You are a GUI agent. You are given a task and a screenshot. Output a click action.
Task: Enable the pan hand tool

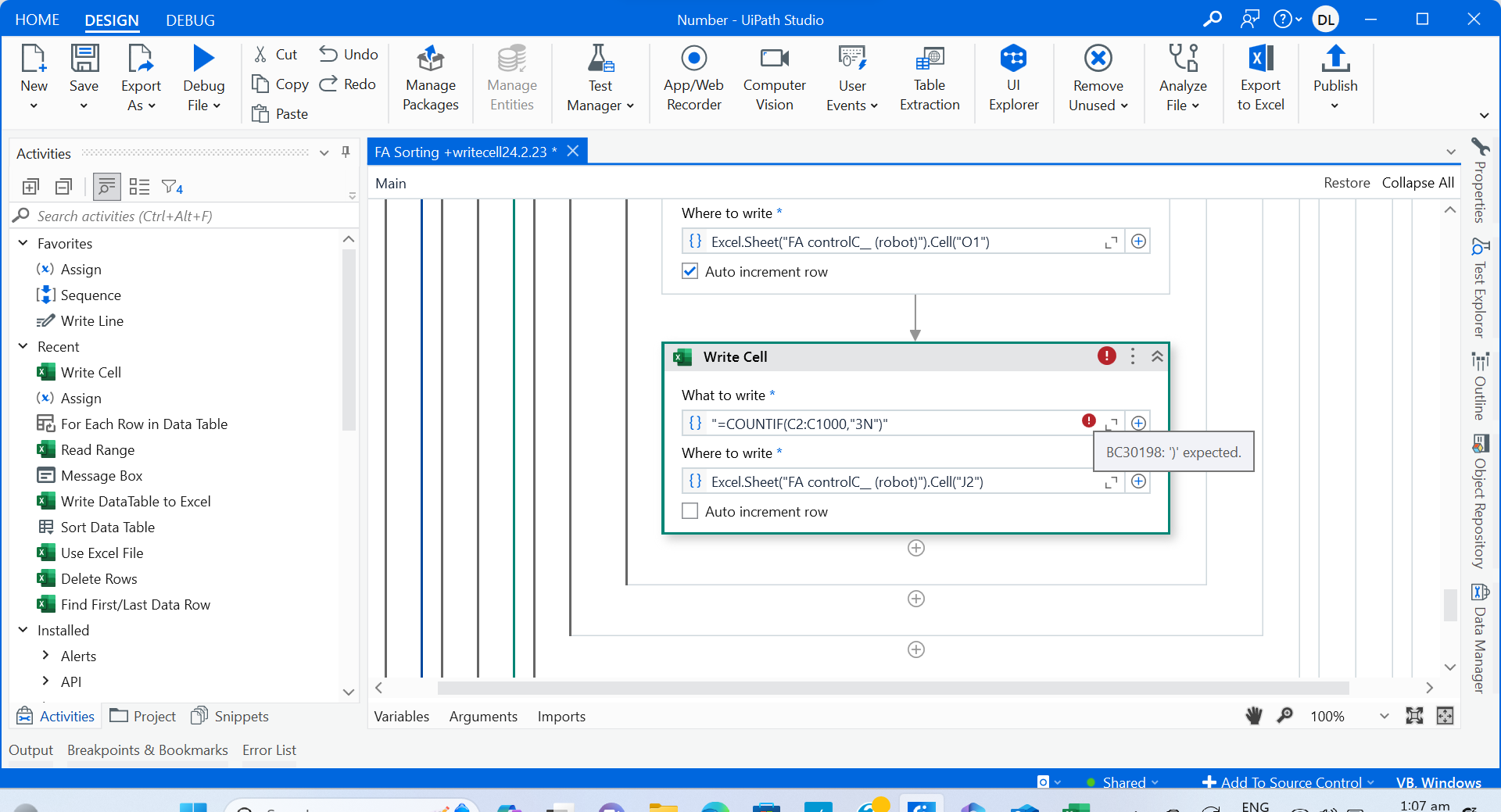[x=1253, y=716]
